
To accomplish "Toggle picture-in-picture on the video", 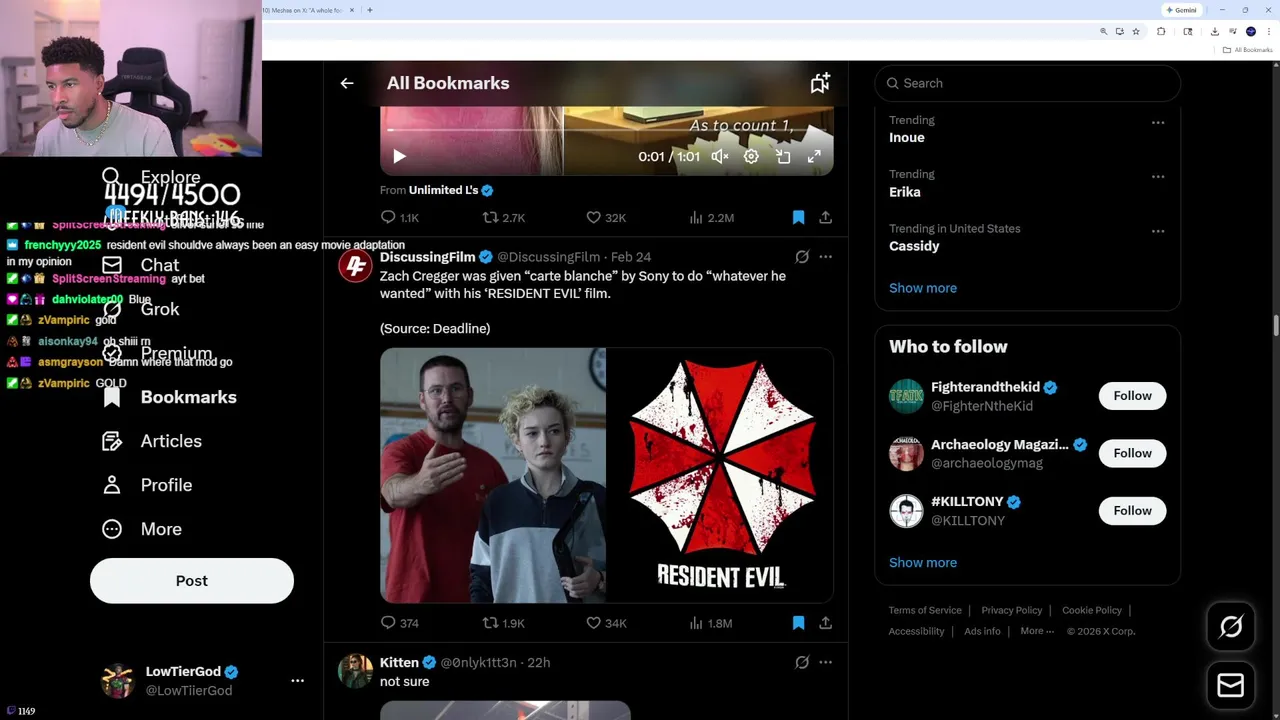I will (783, 156).
